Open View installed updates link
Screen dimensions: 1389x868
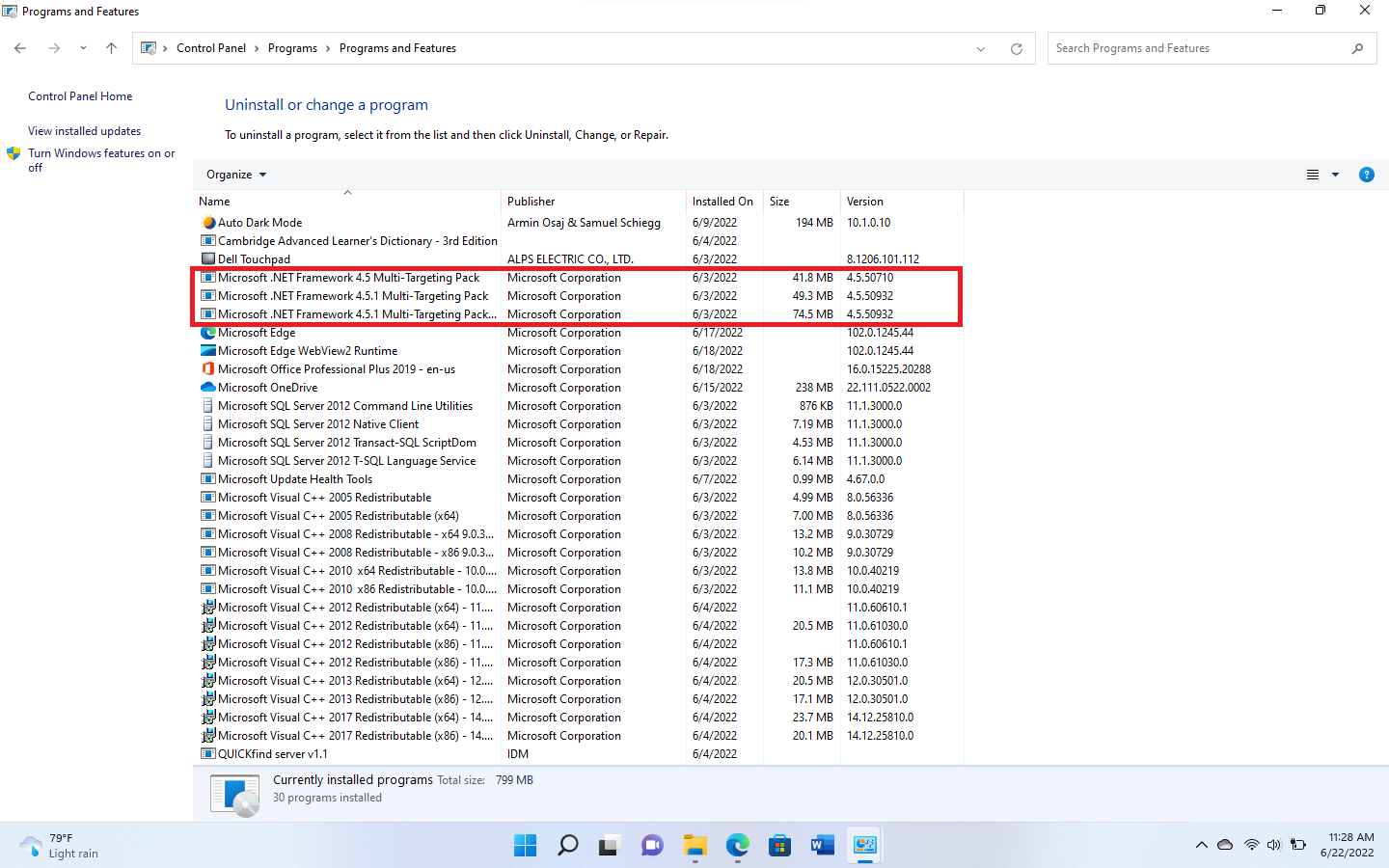coord(84,131)
